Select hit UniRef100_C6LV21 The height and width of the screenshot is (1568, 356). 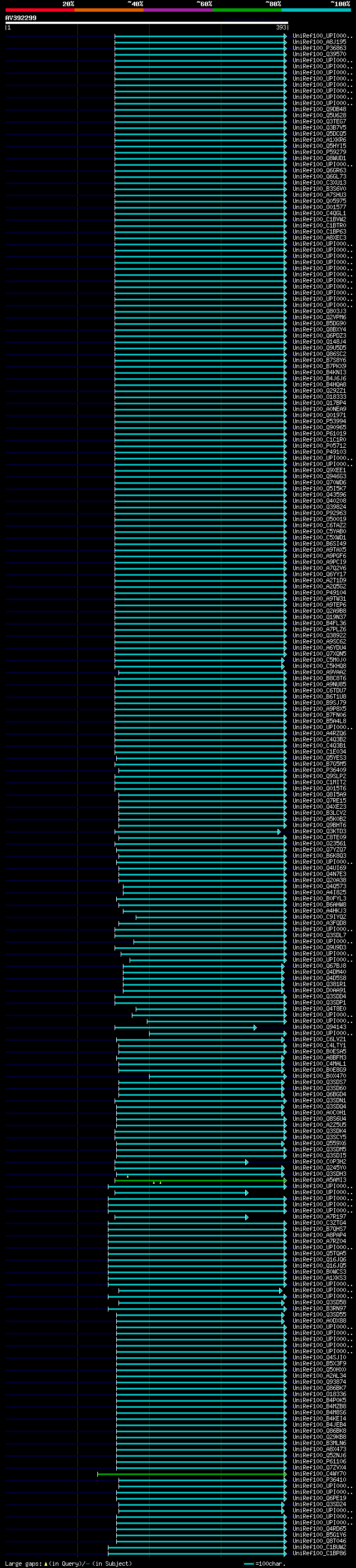[x=319, y=1040]
